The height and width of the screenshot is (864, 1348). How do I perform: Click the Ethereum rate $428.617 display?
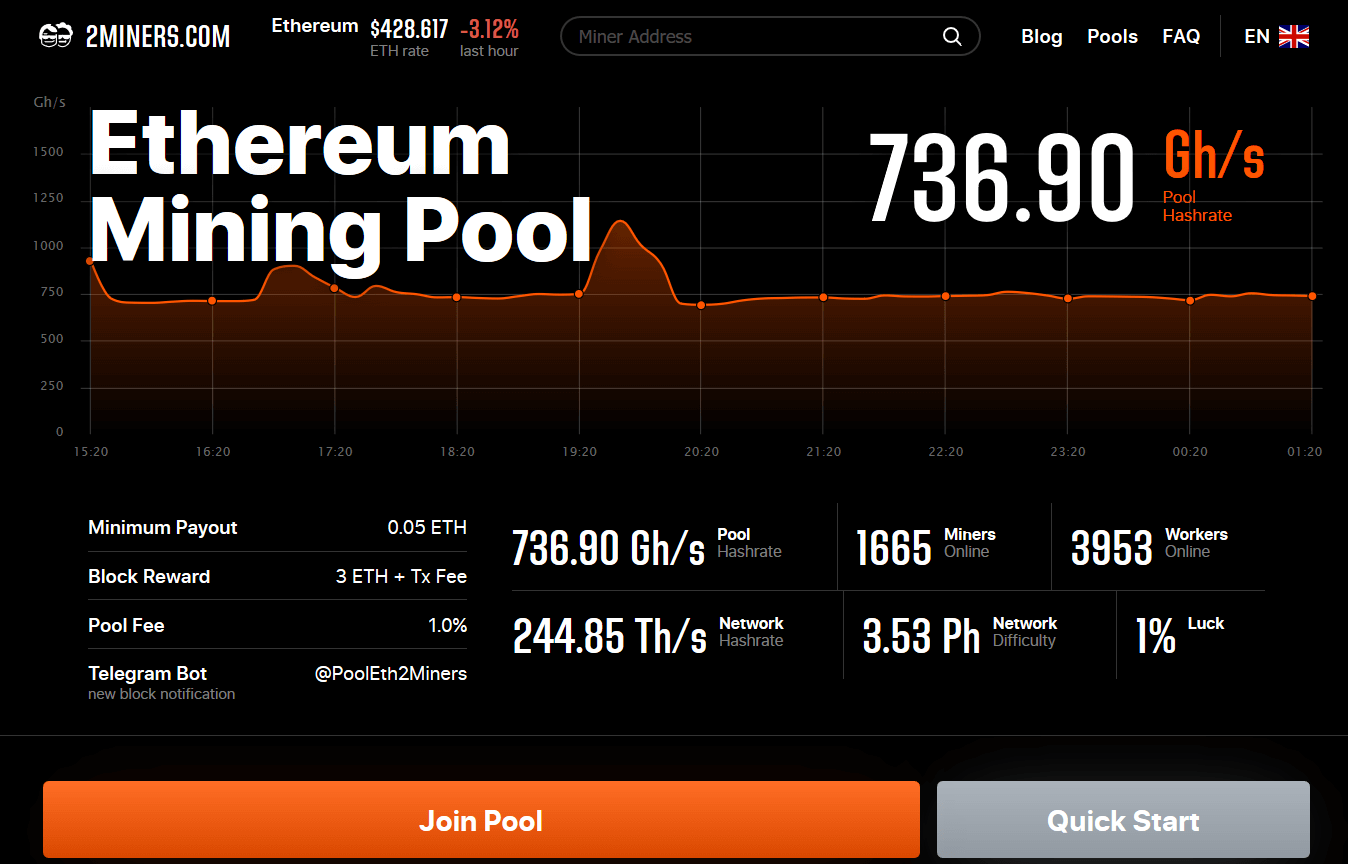(x=409, y=29)
